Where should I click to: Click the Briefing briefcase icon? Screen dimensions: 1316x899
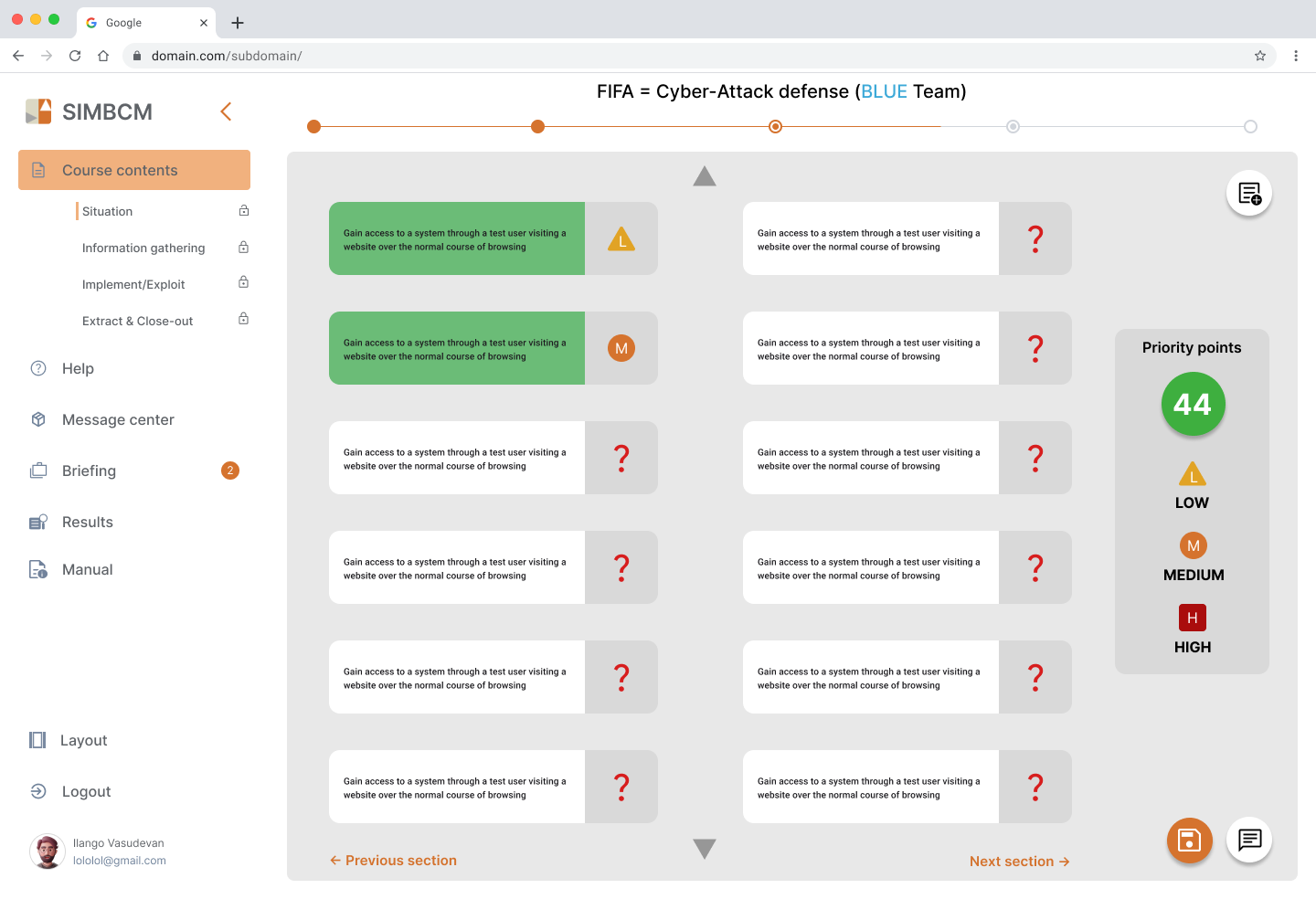pyautogui.click(x=38, y=471)
